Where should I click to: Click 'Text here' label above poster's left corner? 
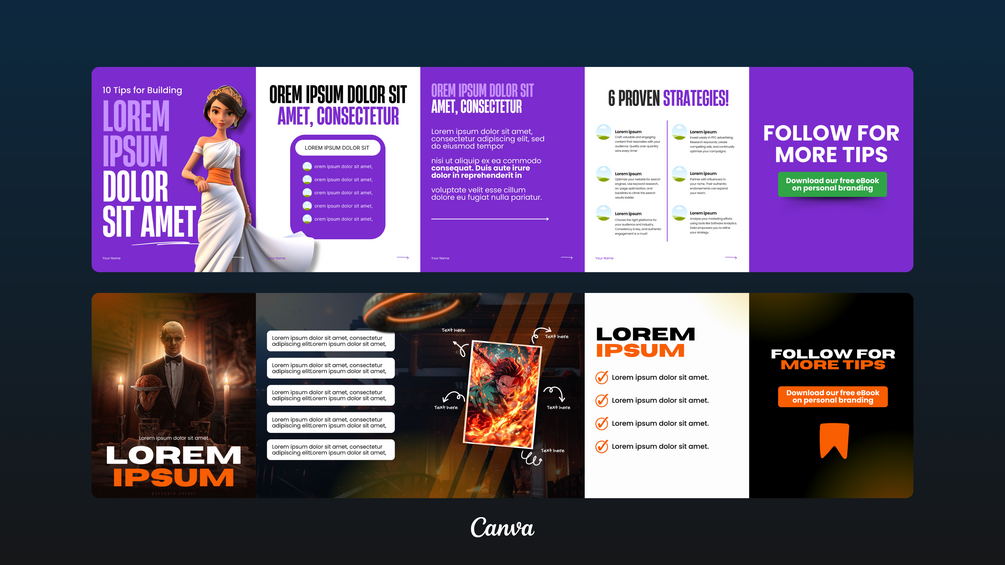(454, 331)
